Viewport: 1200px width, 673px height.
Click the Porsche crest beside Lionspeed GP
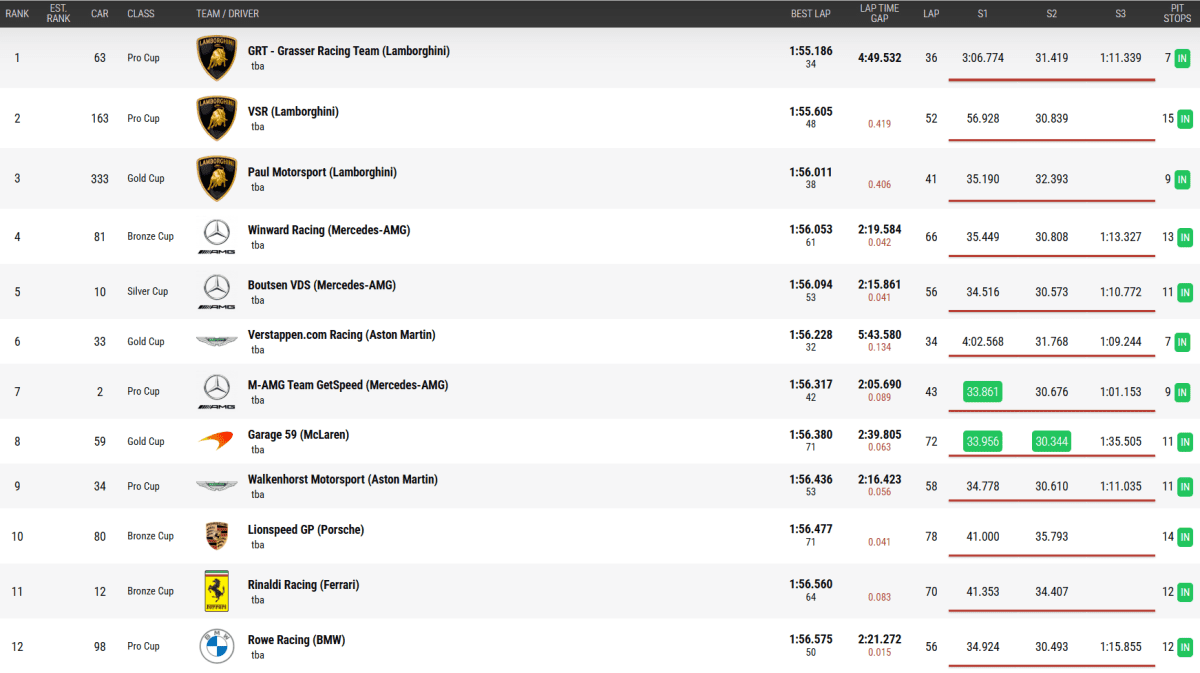pyautogui.click(x=217, y=536)
